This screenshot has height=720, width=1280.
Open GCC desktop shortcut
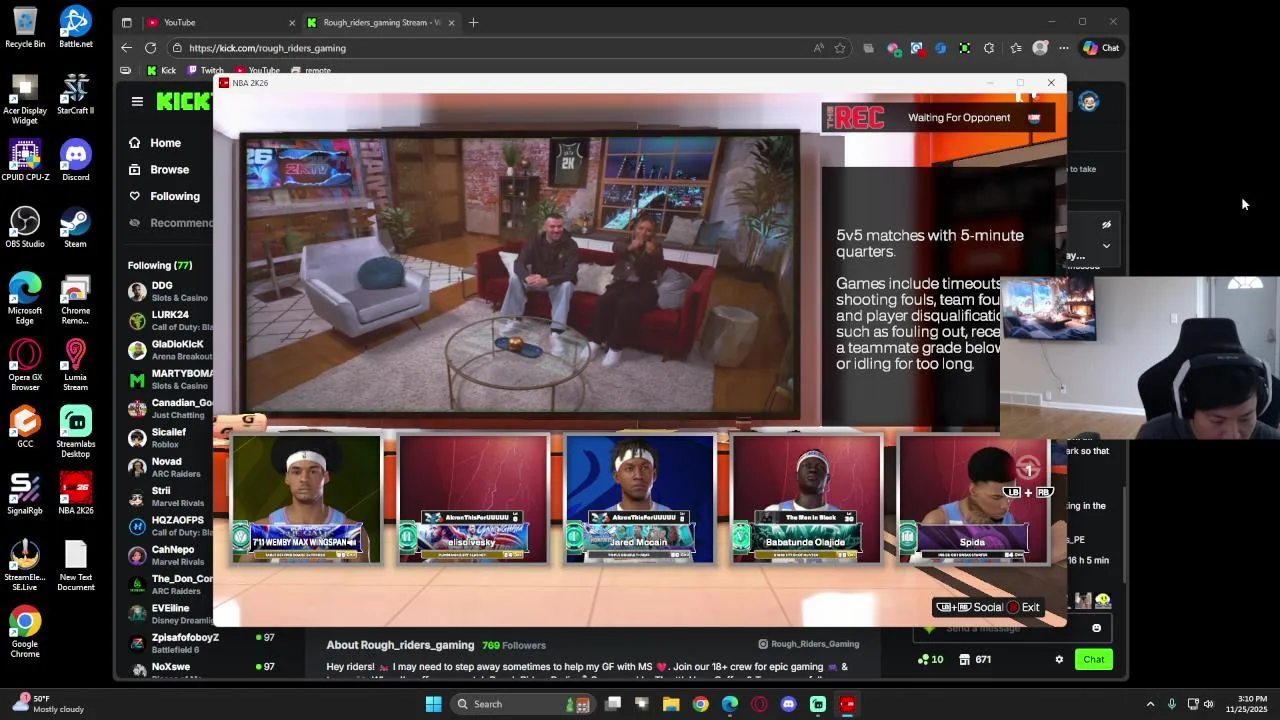point(25,427)
